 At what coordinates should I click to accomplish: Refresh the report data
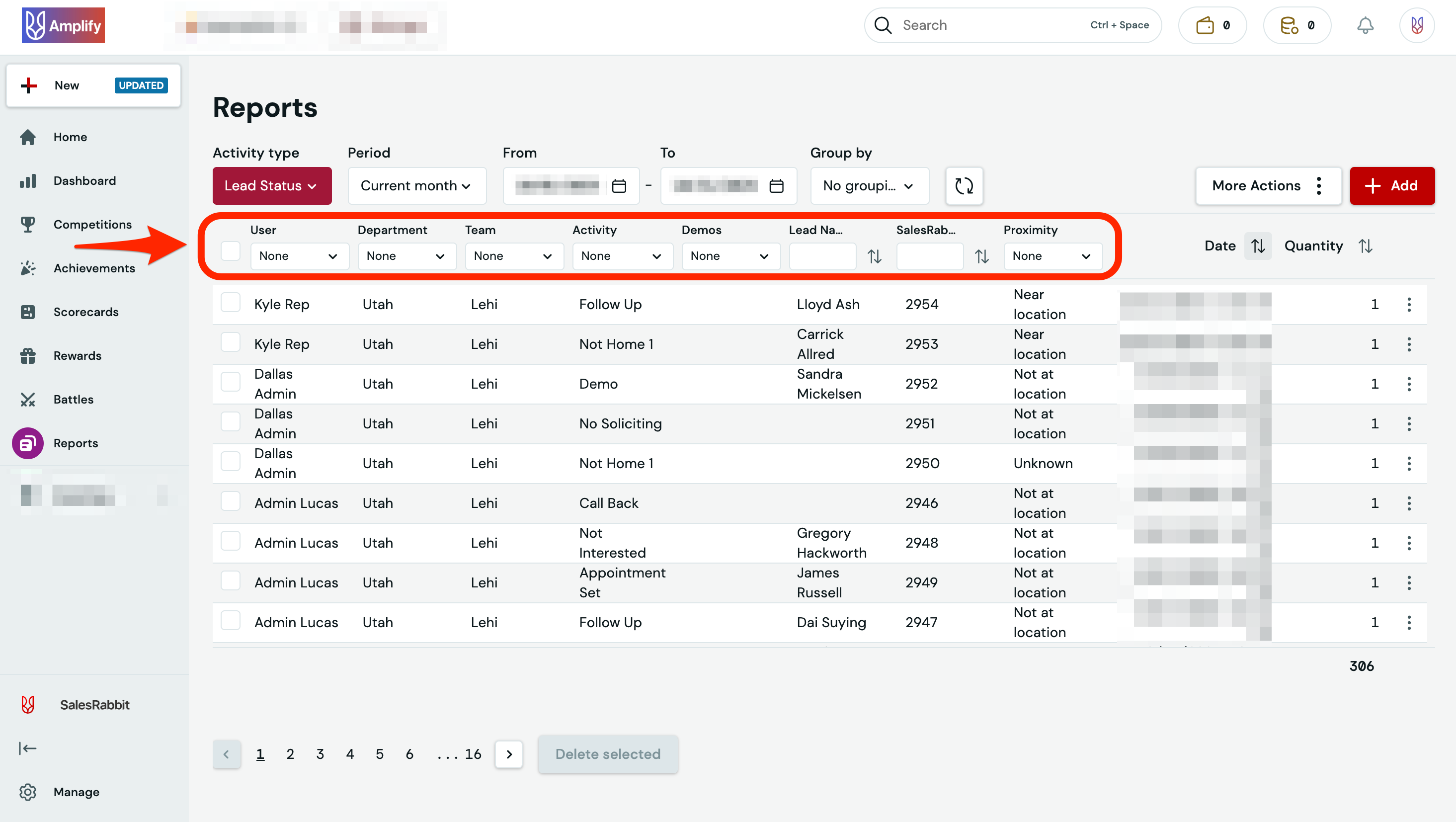[x=964, y=185]
